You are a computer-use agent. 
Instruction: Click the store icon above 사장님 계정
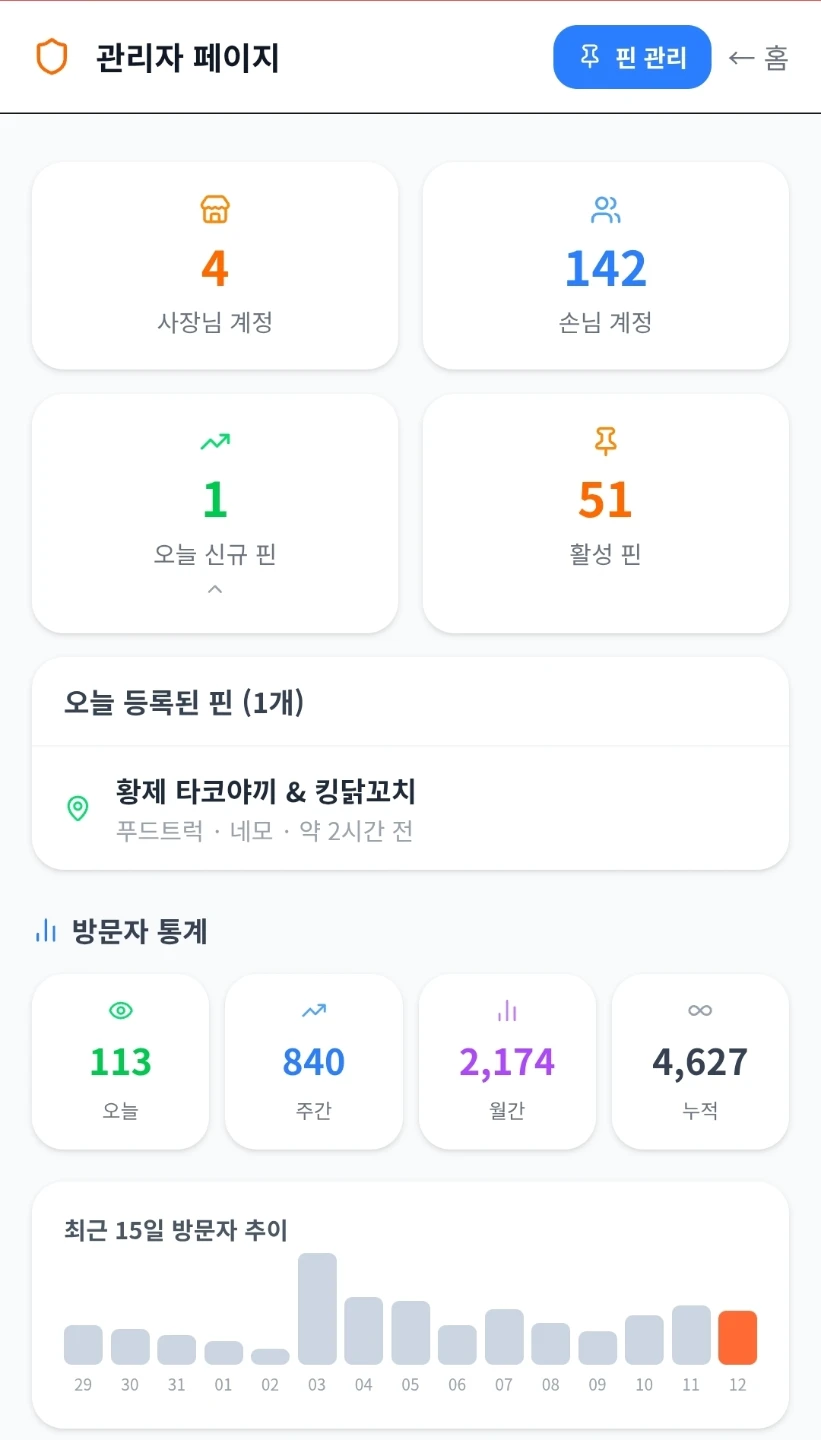click(215, 210)
